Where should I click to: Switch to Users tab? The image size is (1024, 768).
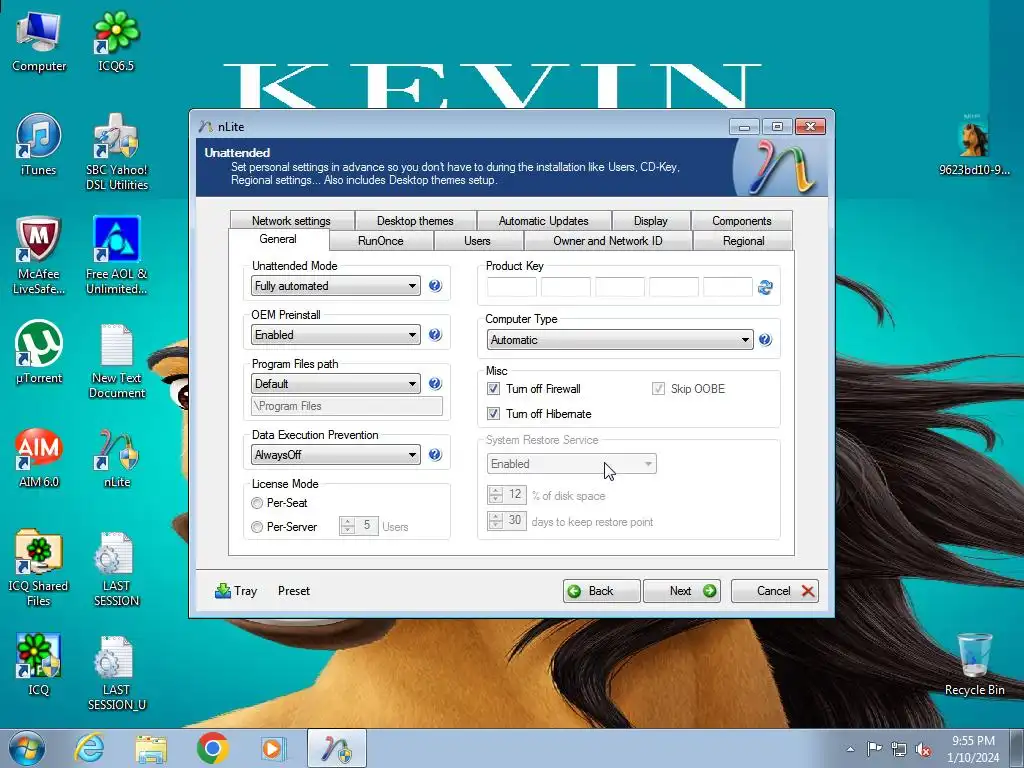(x=477, y=241)
